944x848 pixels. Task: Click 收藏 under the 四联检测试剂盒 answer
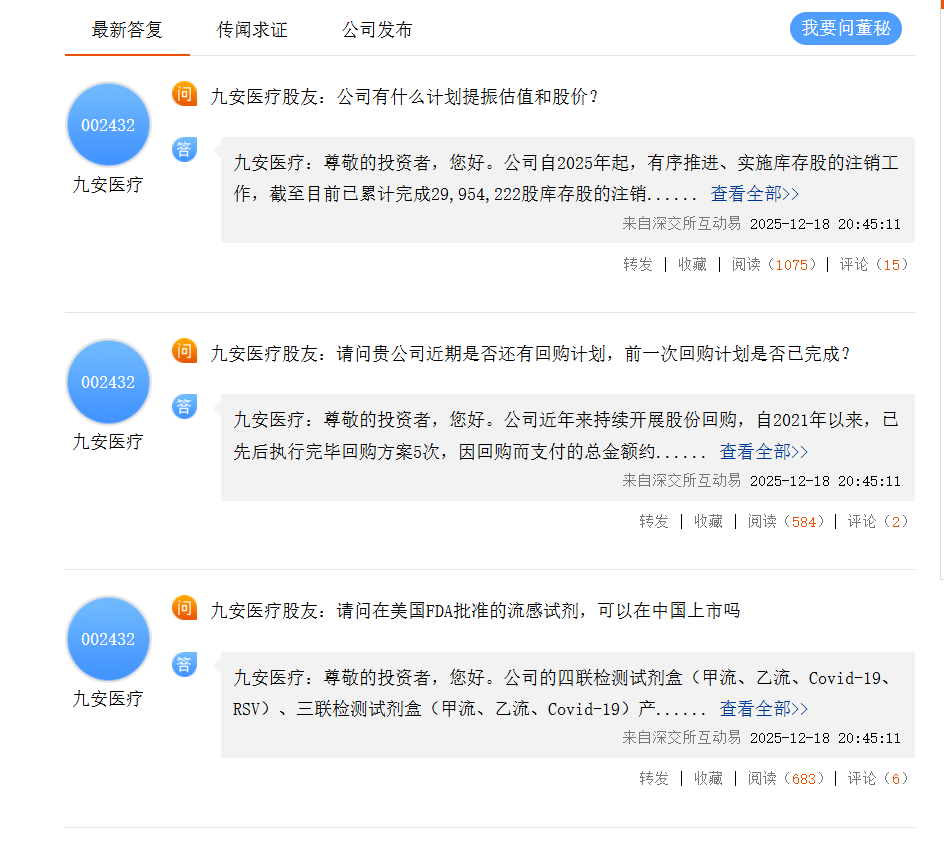tap(709, 778)
